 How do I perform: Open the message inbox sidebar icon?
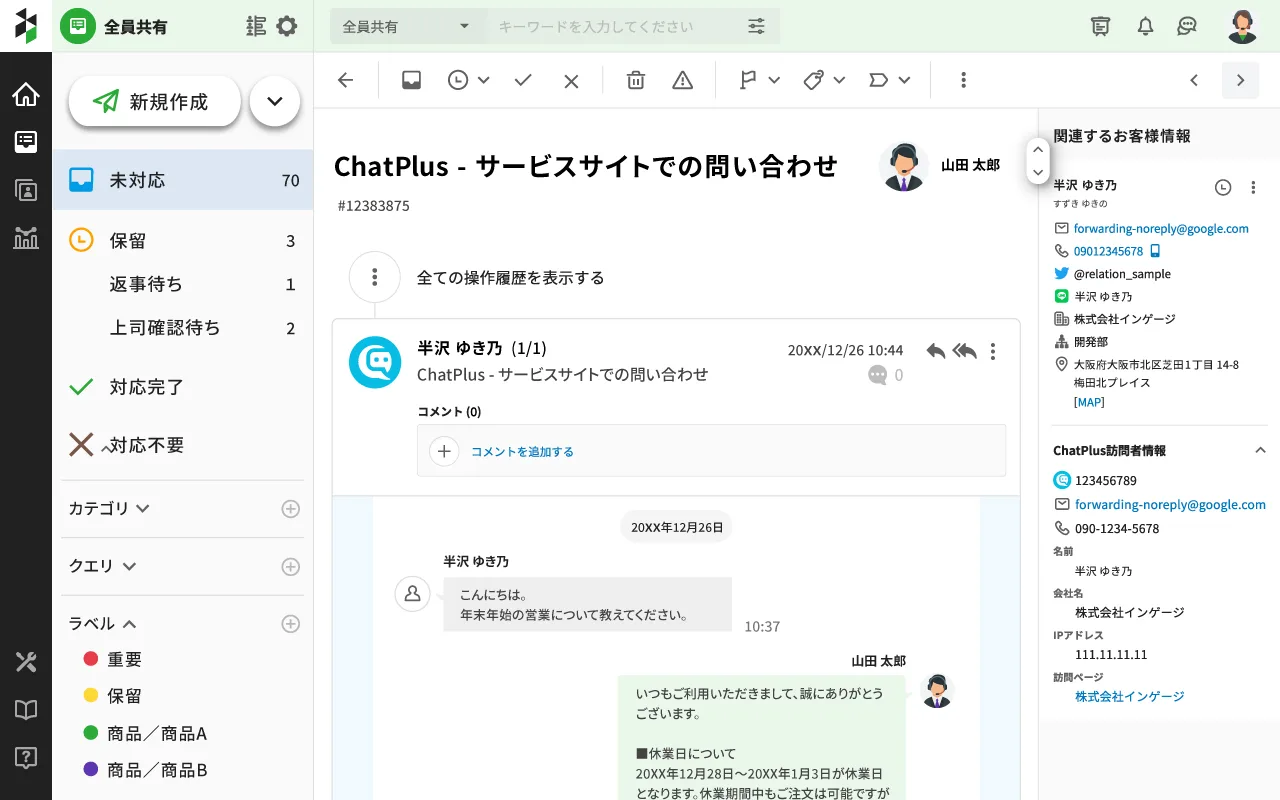point(26,142)
